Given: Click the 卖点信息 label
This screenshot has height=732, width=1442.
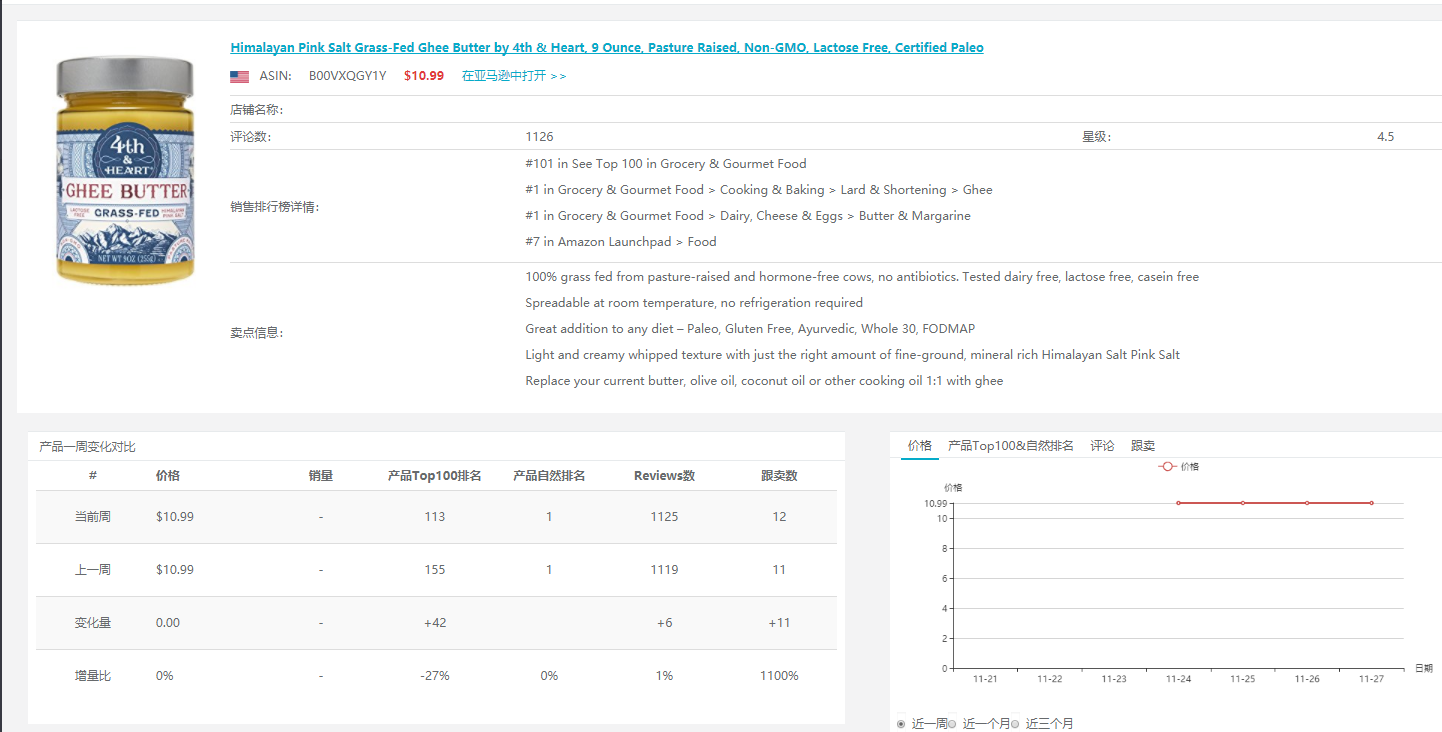Looking at the screenshot, I should 257,333.
